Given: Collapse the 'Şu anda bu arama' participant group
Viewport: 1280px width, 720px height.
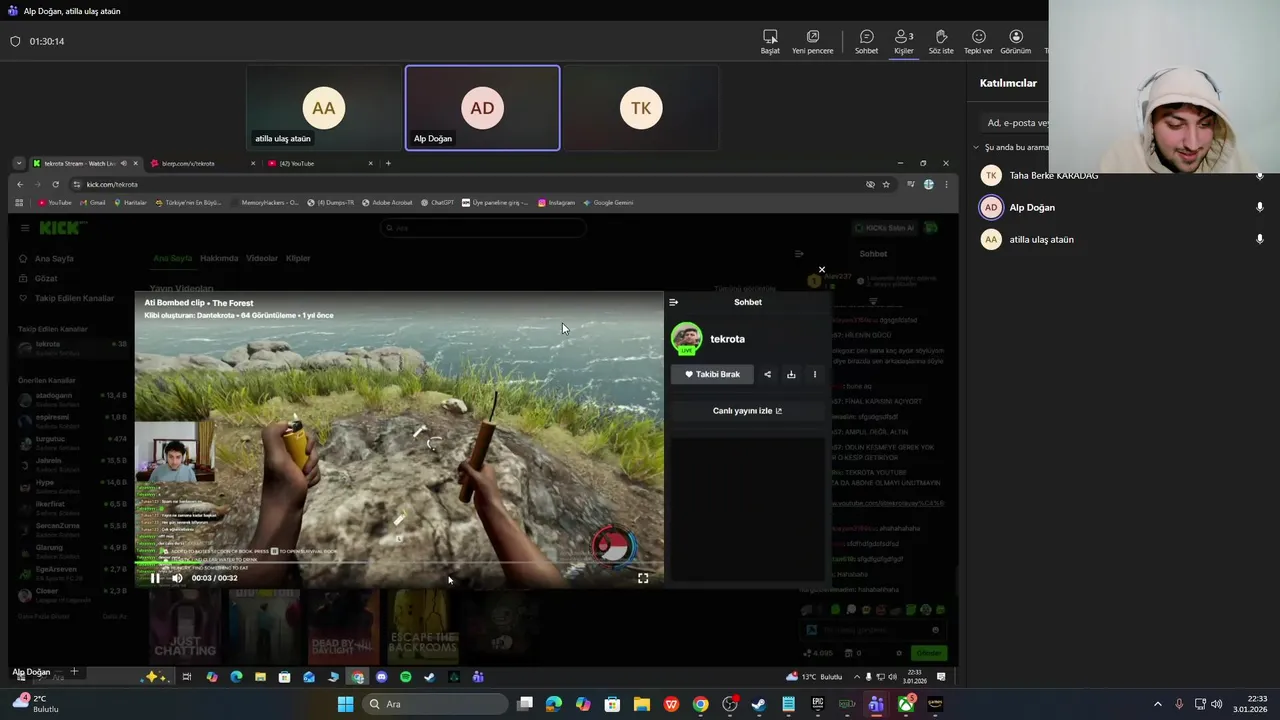Looking at the screenshot, I should tap(976, 147).
